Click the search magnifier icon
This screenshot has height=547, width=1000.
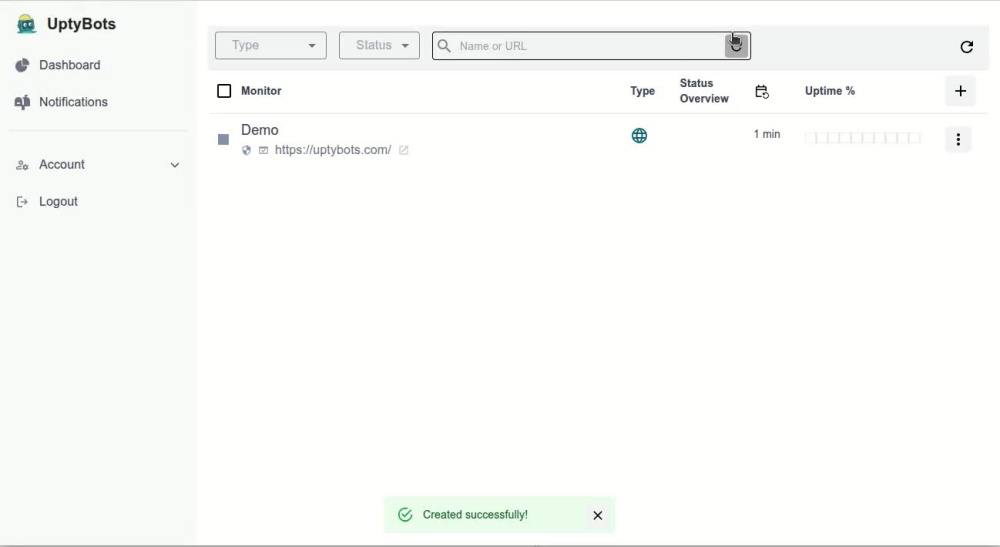pos(444,46)
